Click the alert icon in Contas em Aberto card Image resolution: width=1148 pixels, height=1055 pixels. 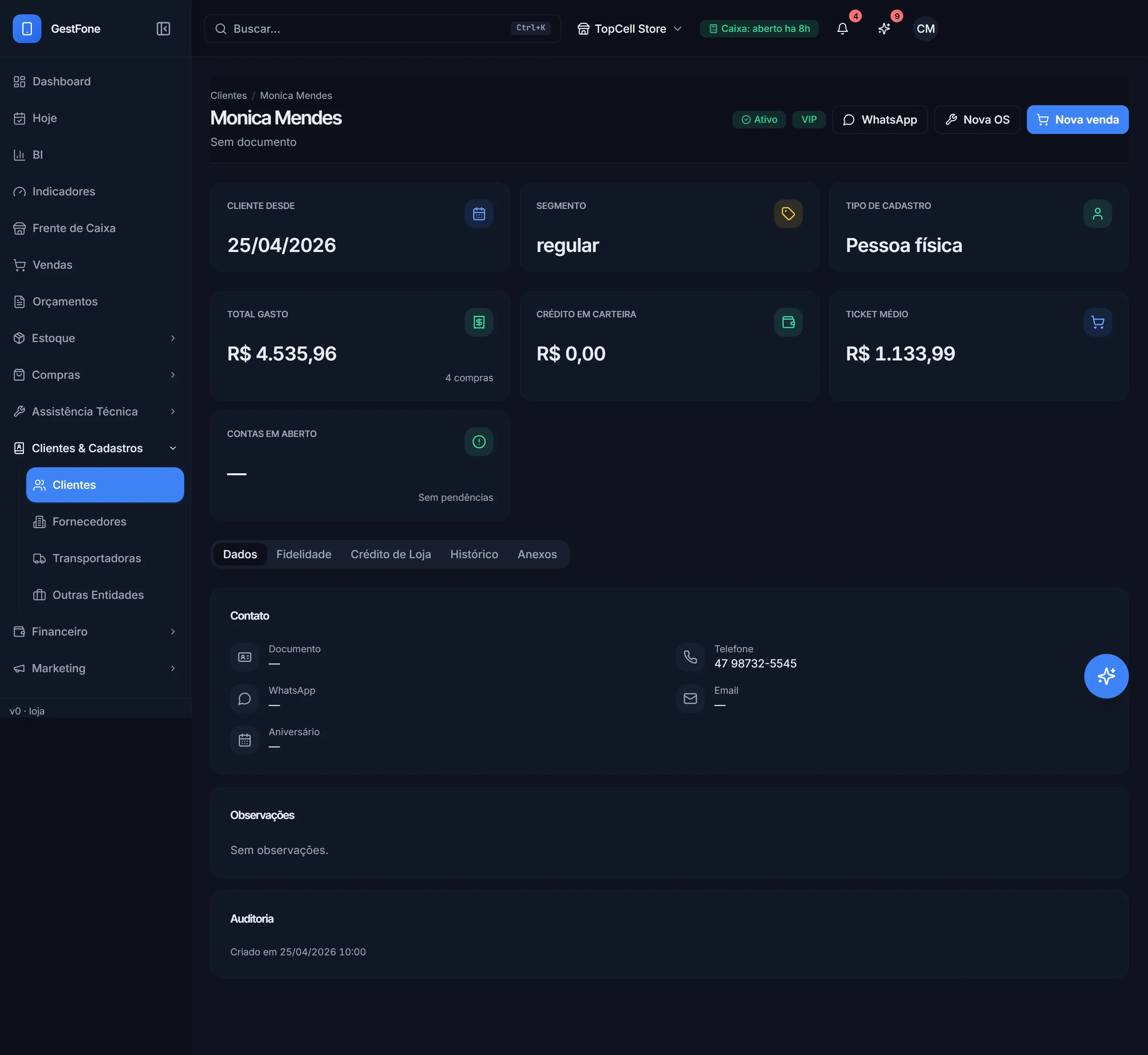[x=479, y=442]
